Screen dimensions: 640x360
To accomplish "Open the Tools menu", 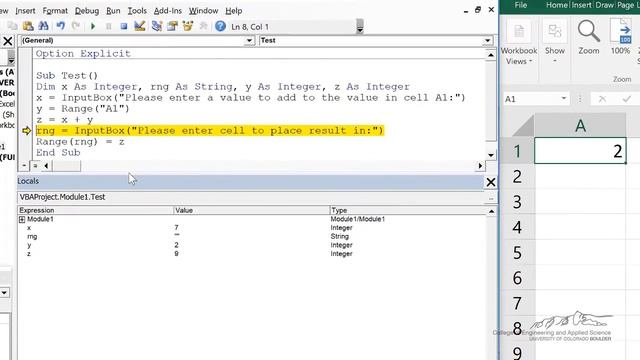I will 137,11.
